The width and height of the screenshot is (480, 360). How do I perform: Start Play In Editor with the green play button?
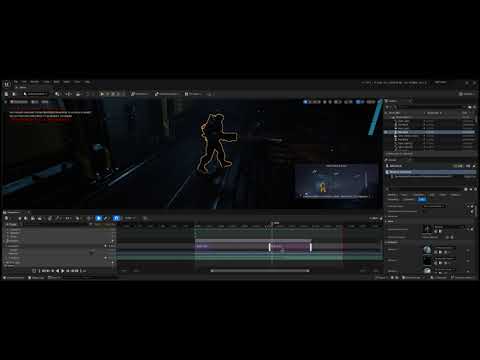pyautogui.click(x=102, y=94)
